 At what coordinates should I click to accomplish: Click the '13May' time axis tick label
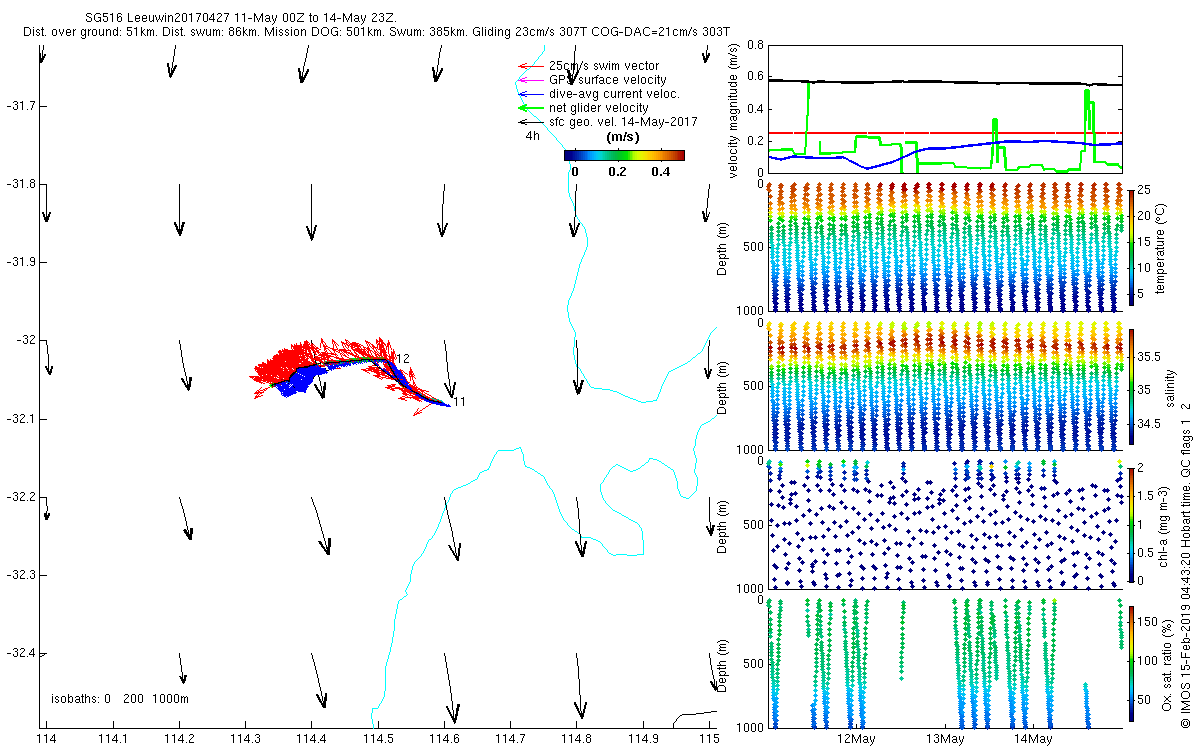point(945,738)
